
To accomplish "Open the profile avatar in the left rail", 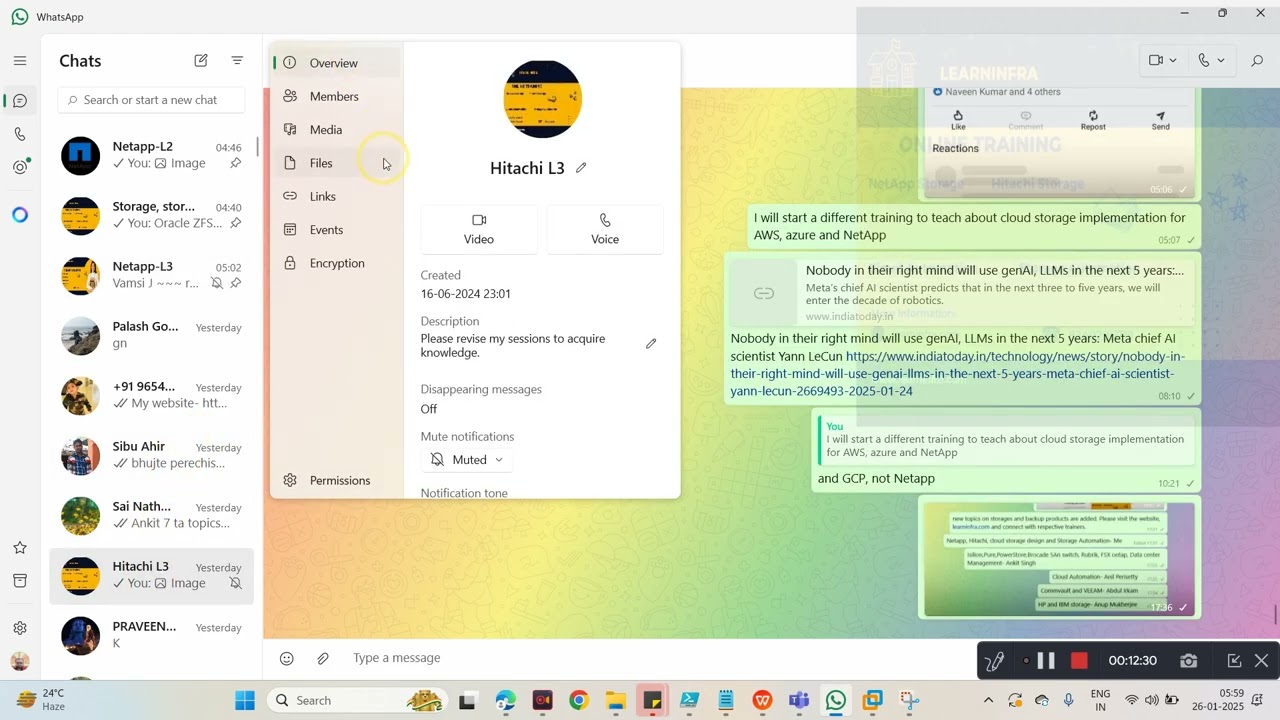I will tap(20, 661).
